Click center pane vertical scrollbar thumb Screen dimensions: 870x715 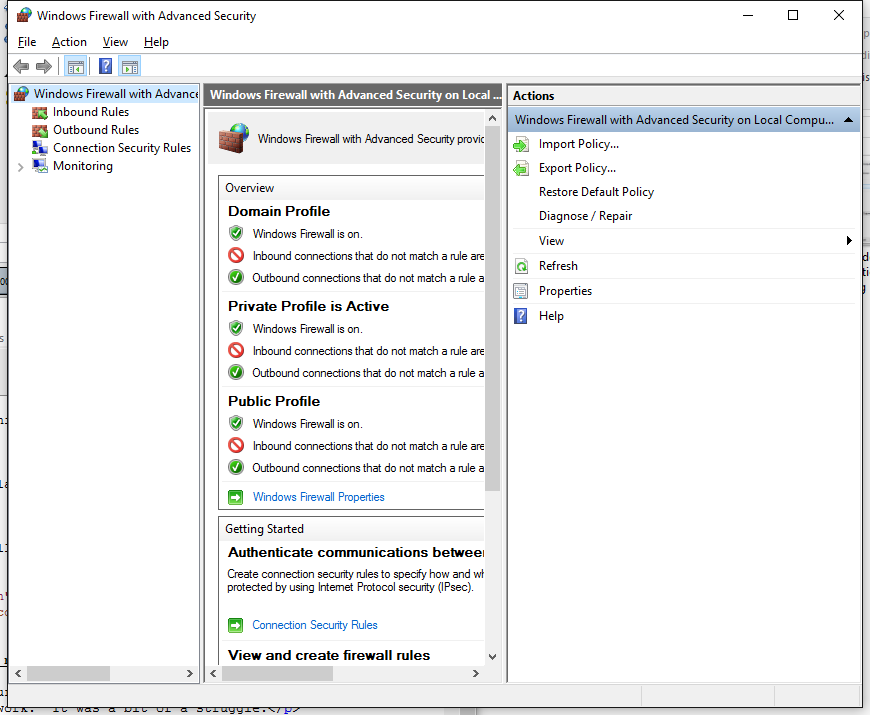tap(492, 308)
